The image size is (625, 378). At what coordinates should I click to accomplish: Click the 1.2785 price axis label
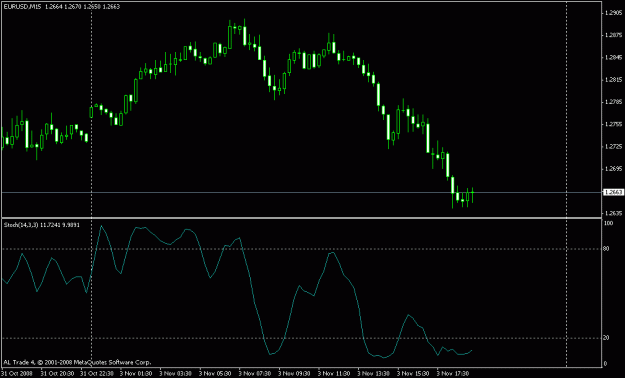point(613,102)
